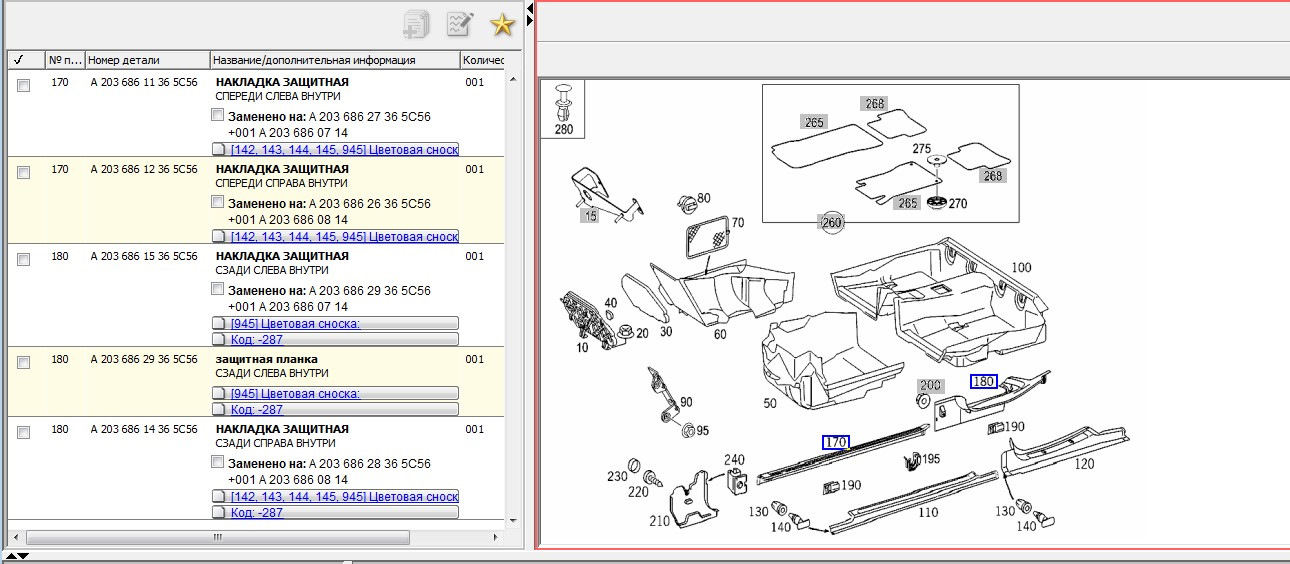Click callout number 40 in the diagram

coord(611,302)
